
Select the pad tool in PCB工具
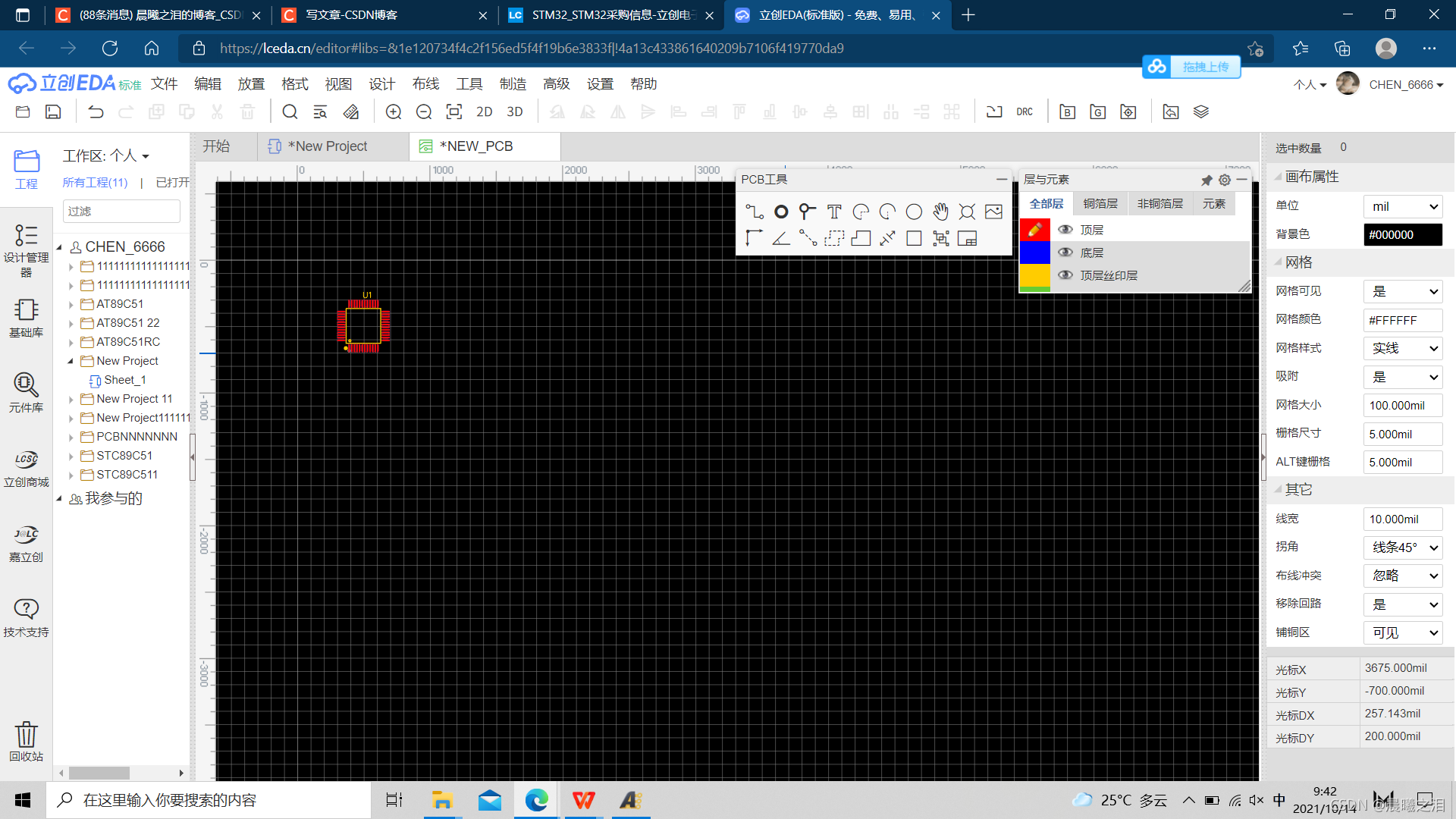(781, 212)
